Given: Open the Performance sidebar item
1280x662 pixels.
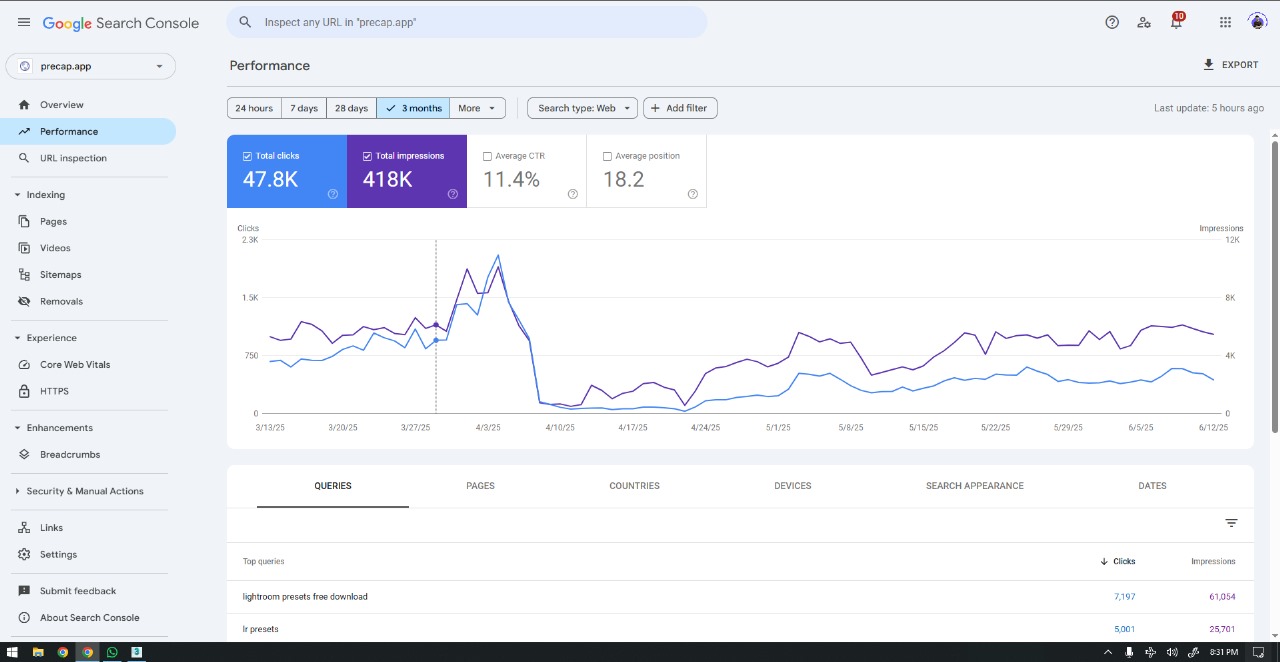Looking at the screenshot, I should tap(88, 132).
